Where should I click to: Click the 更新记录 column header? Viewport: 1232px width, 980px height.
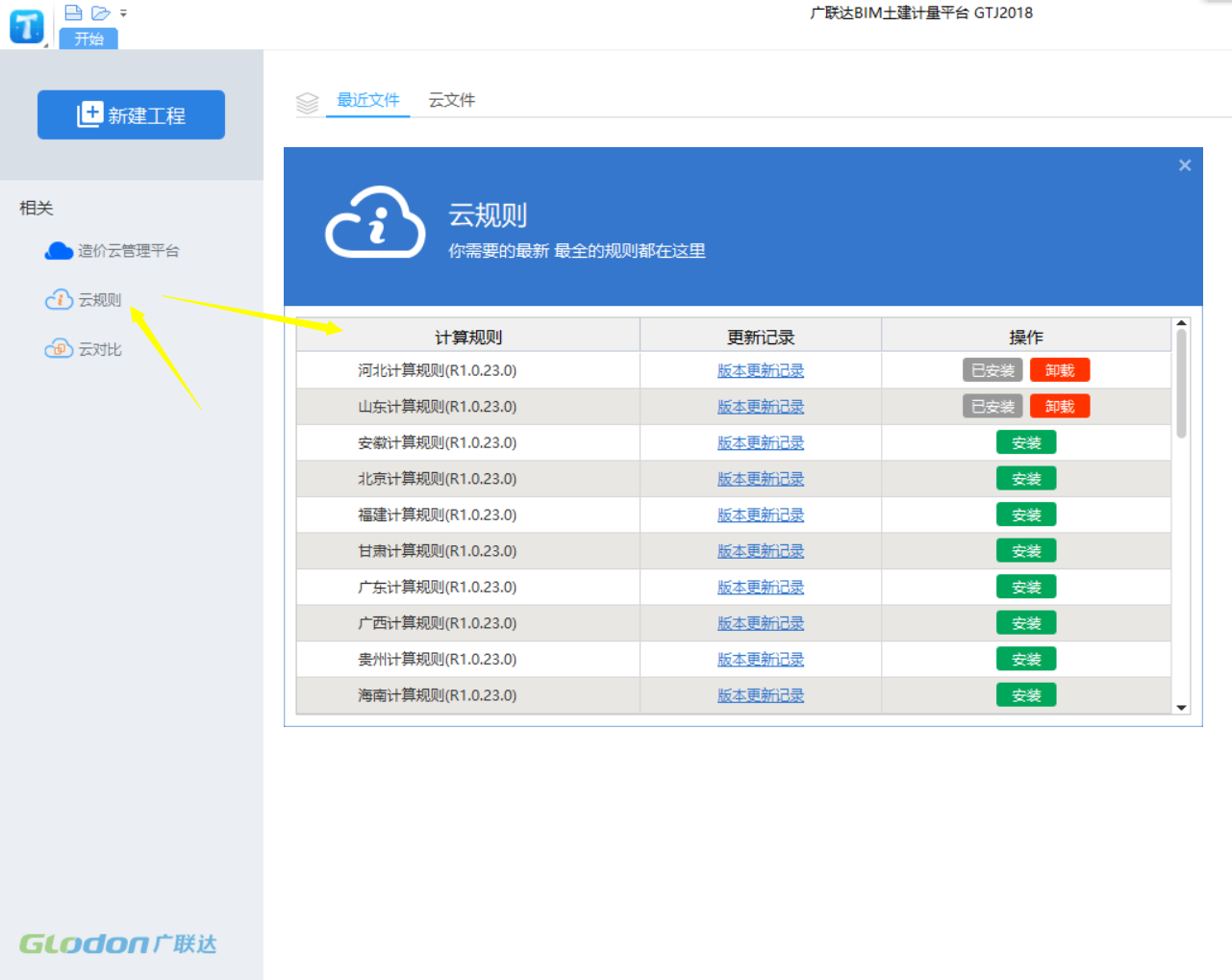tap(761, 337)
